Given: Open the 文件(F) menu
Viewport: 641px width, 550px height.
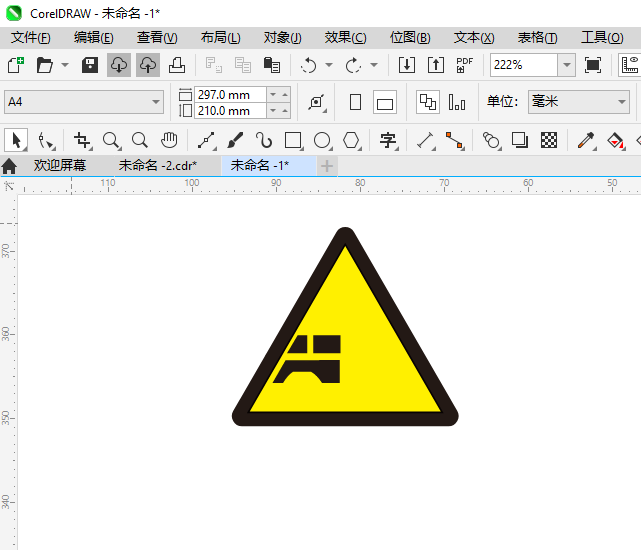Looking at the screenshot, I should [31, 38].
